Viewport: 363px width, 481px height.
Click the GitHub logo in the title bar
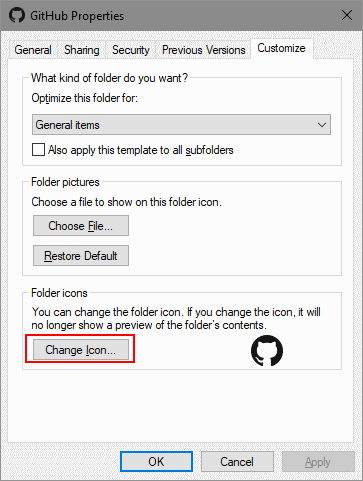coord(17,15)
